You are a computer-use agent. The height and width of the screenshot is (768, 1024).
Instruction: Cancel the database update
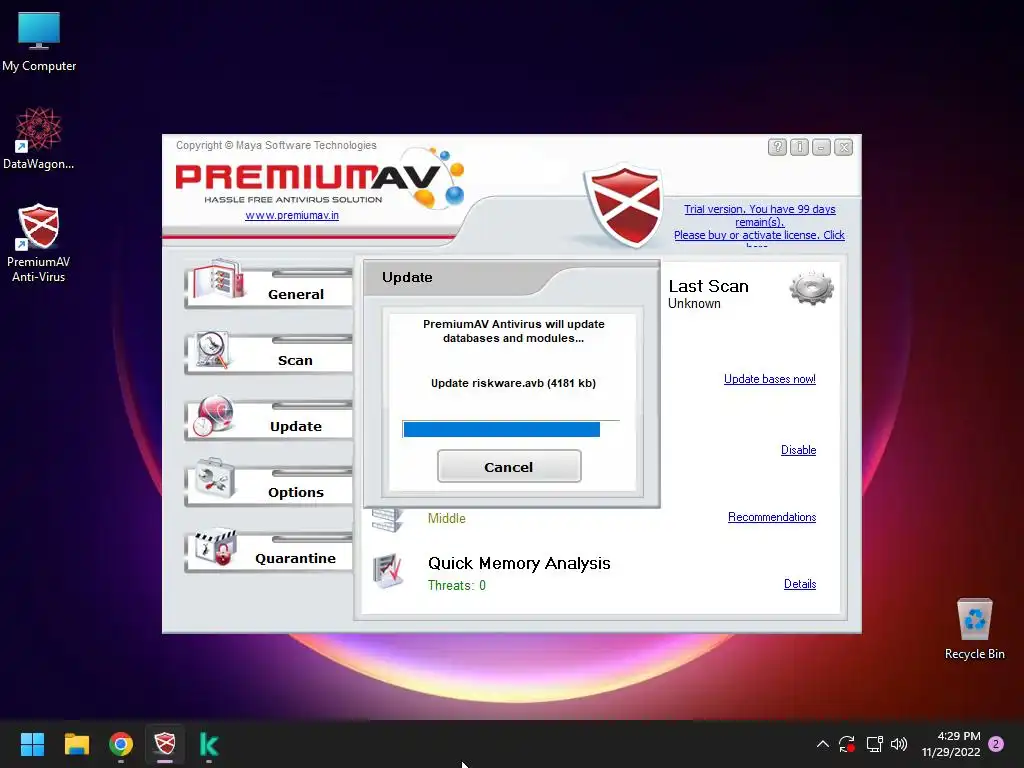509,466
